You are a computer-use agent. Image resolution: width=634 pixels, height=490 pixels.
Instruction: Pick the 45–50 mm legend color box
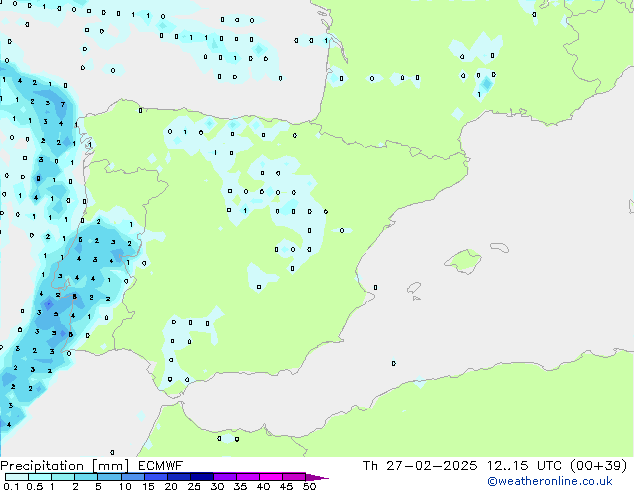(x=294, y=477)
